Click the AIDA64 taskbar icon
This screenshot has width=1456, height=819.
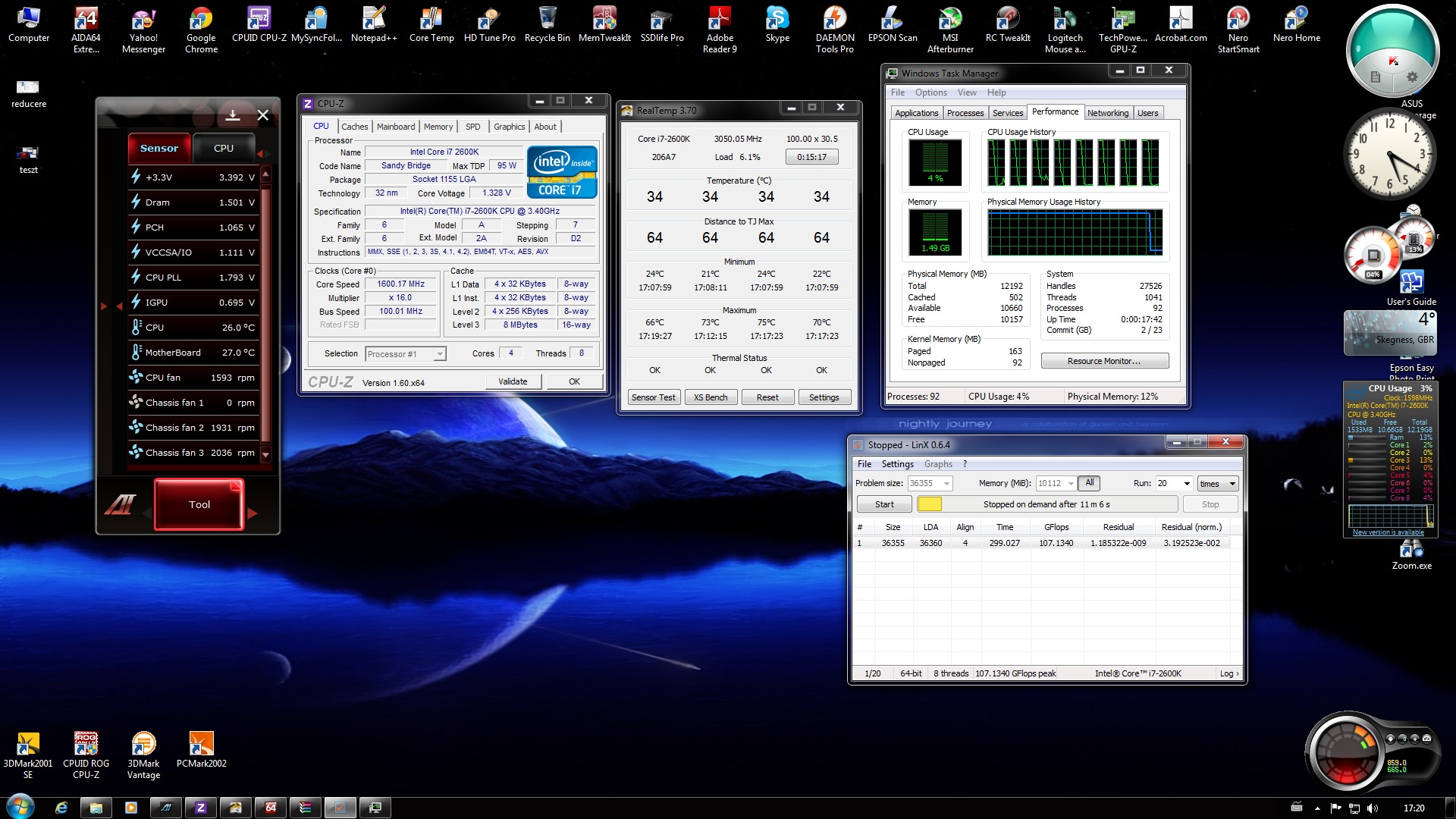coord(271,808)
